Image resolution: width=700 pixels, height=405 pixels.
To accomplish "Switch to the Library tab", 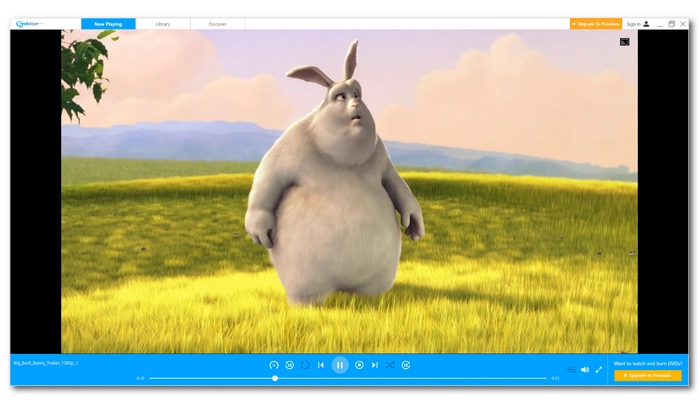I will tap(162, 23).
